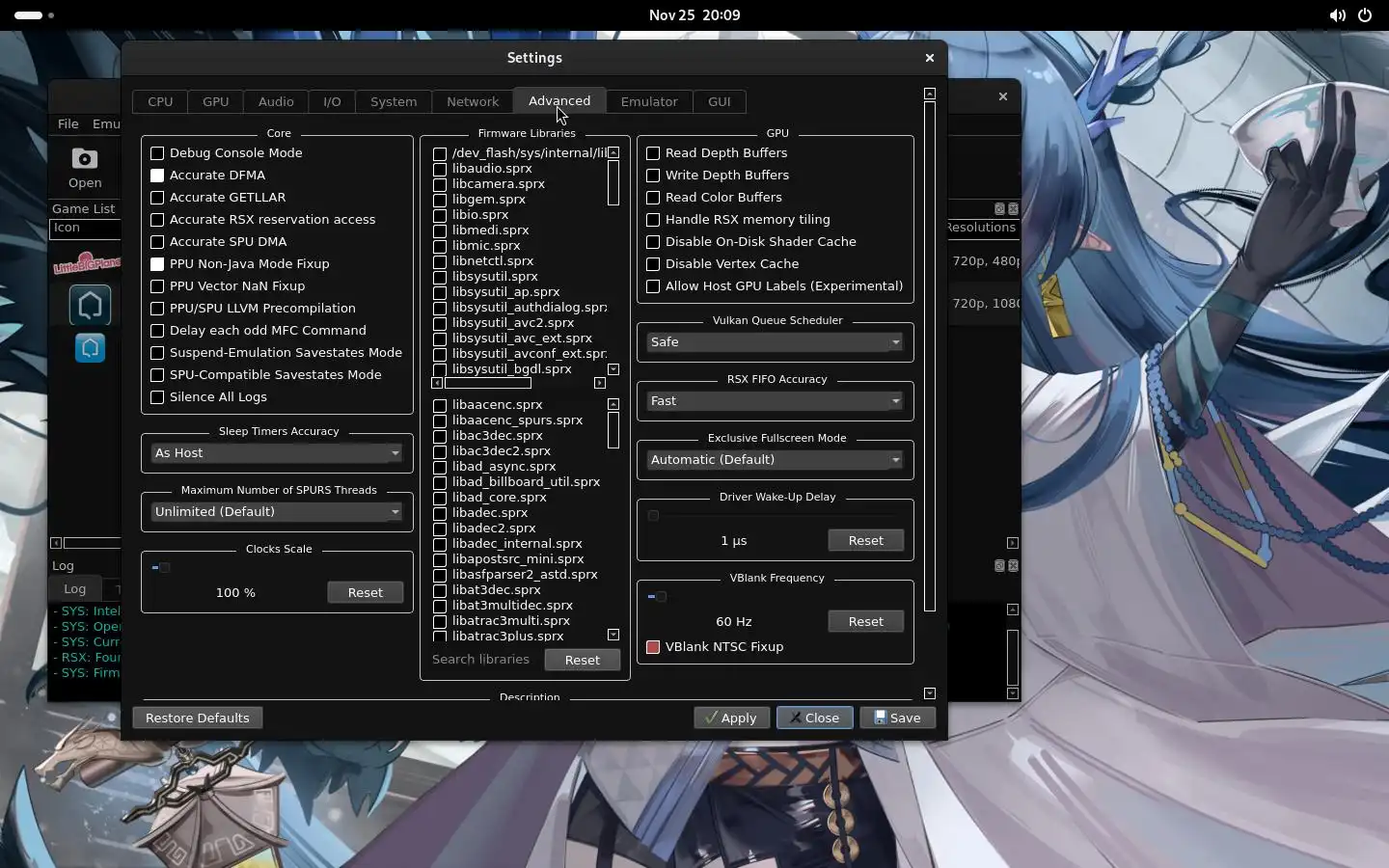
Task: Enable PPU/SPU LLVM Precompilation
Action: tap(253, 309)
